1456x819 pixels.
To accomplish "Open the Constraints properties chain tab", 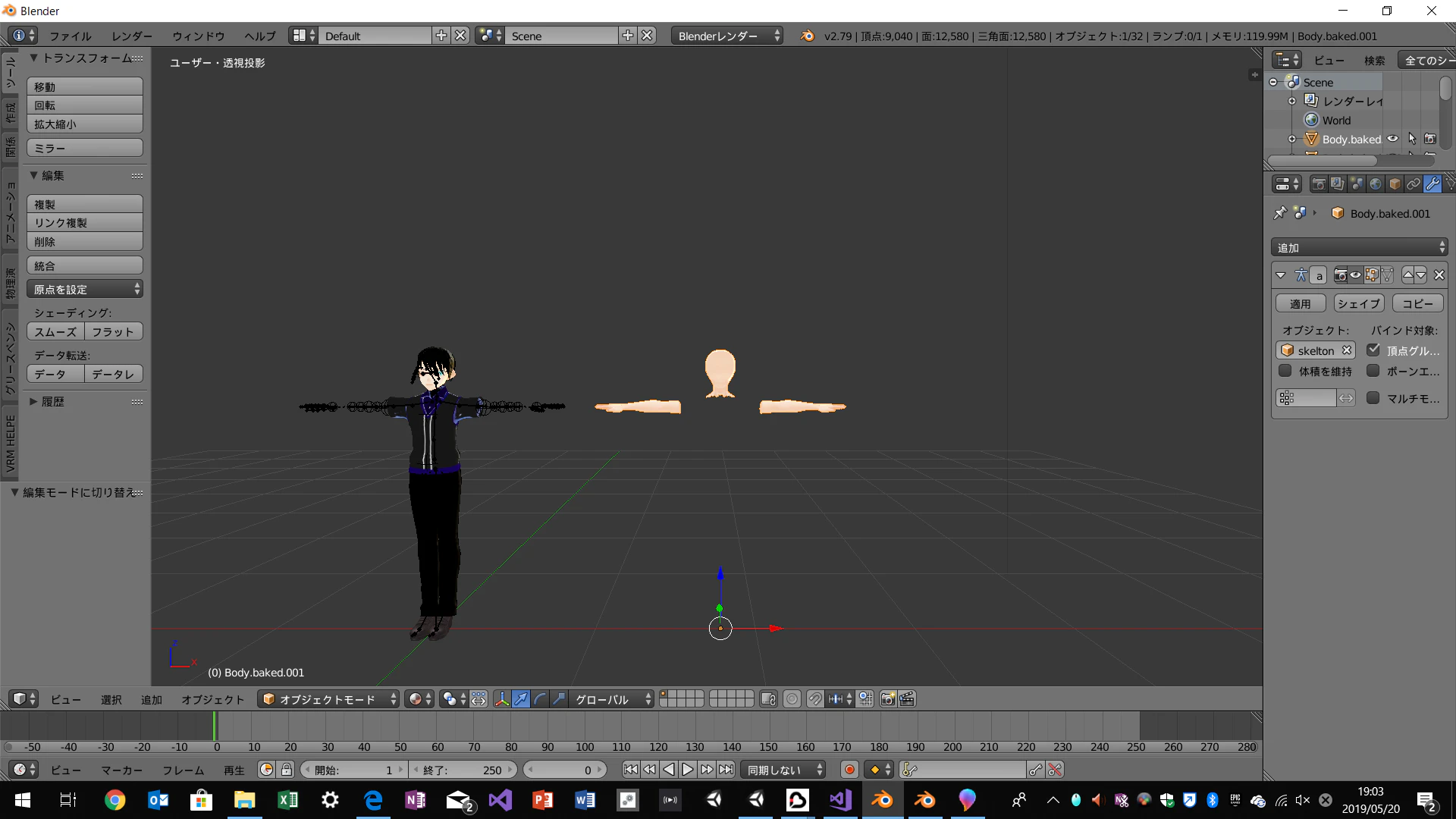I will (1414, 184).
